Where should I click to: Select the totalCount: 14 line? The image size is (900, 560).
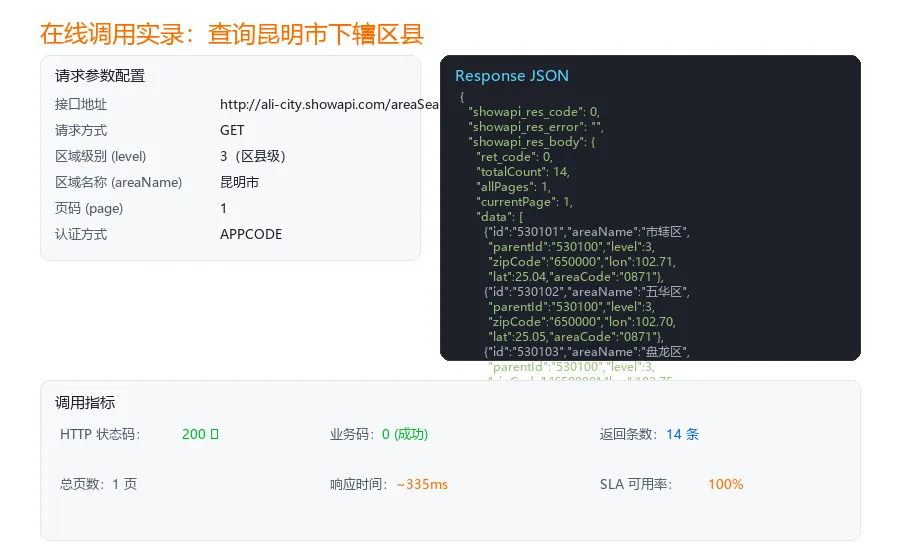[523, 172]
